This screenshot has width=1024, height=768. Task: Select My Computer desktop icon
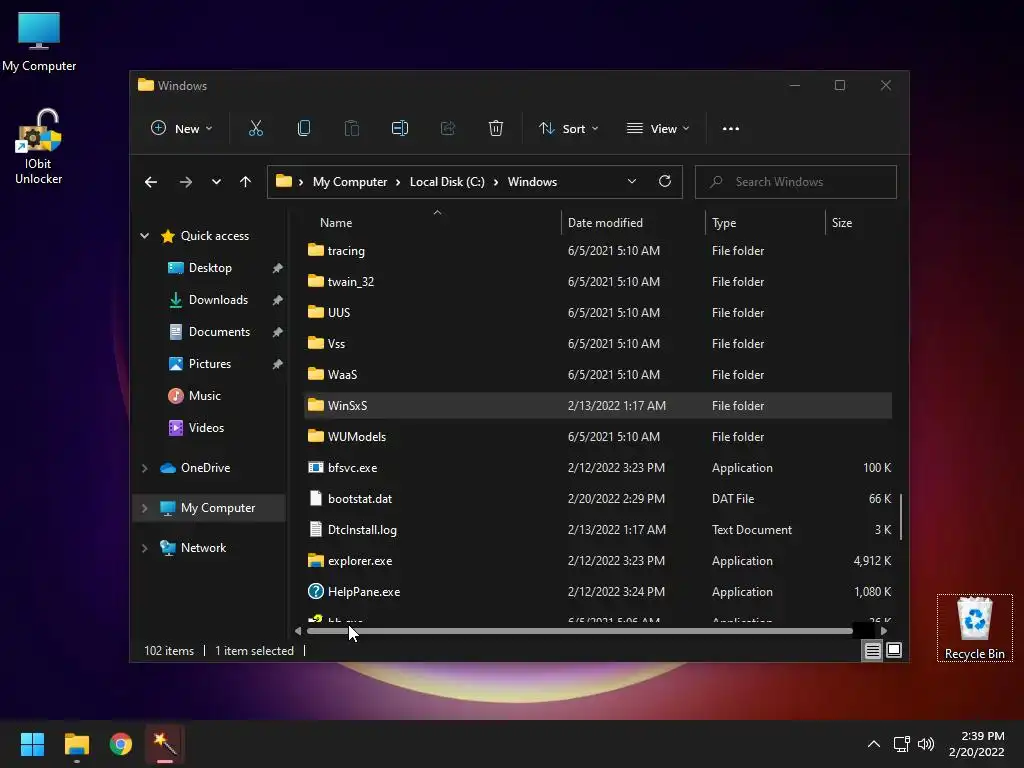point(39,42)
